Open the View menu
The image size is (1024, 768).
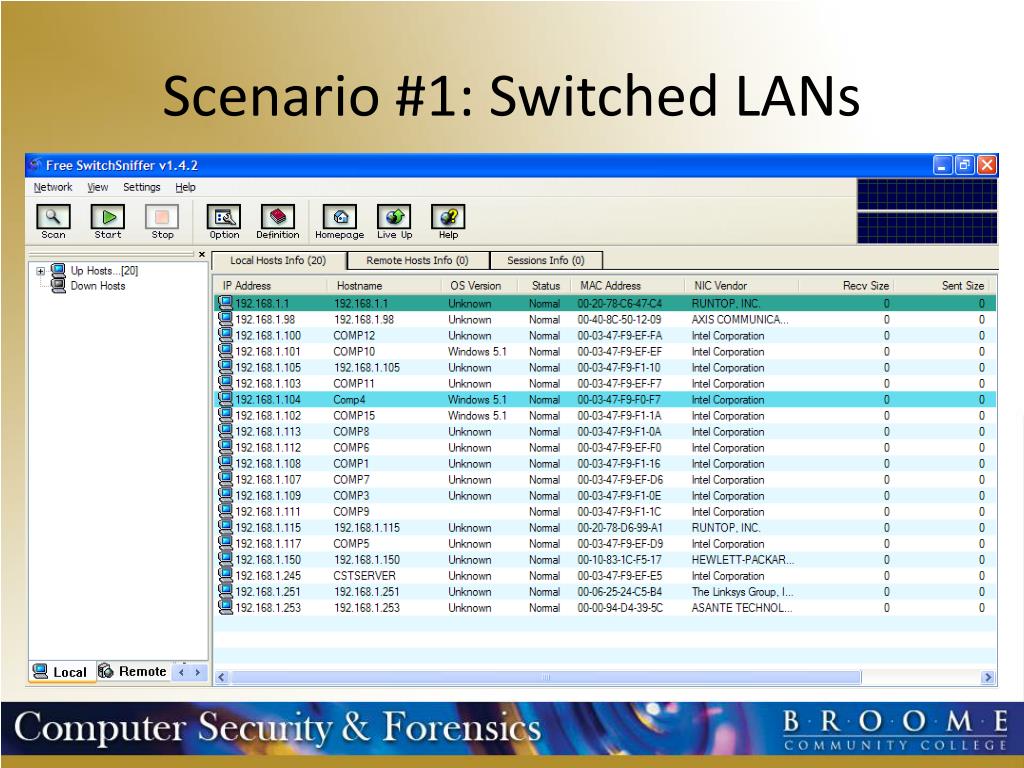pyautogui.click(x=97, y=187)
